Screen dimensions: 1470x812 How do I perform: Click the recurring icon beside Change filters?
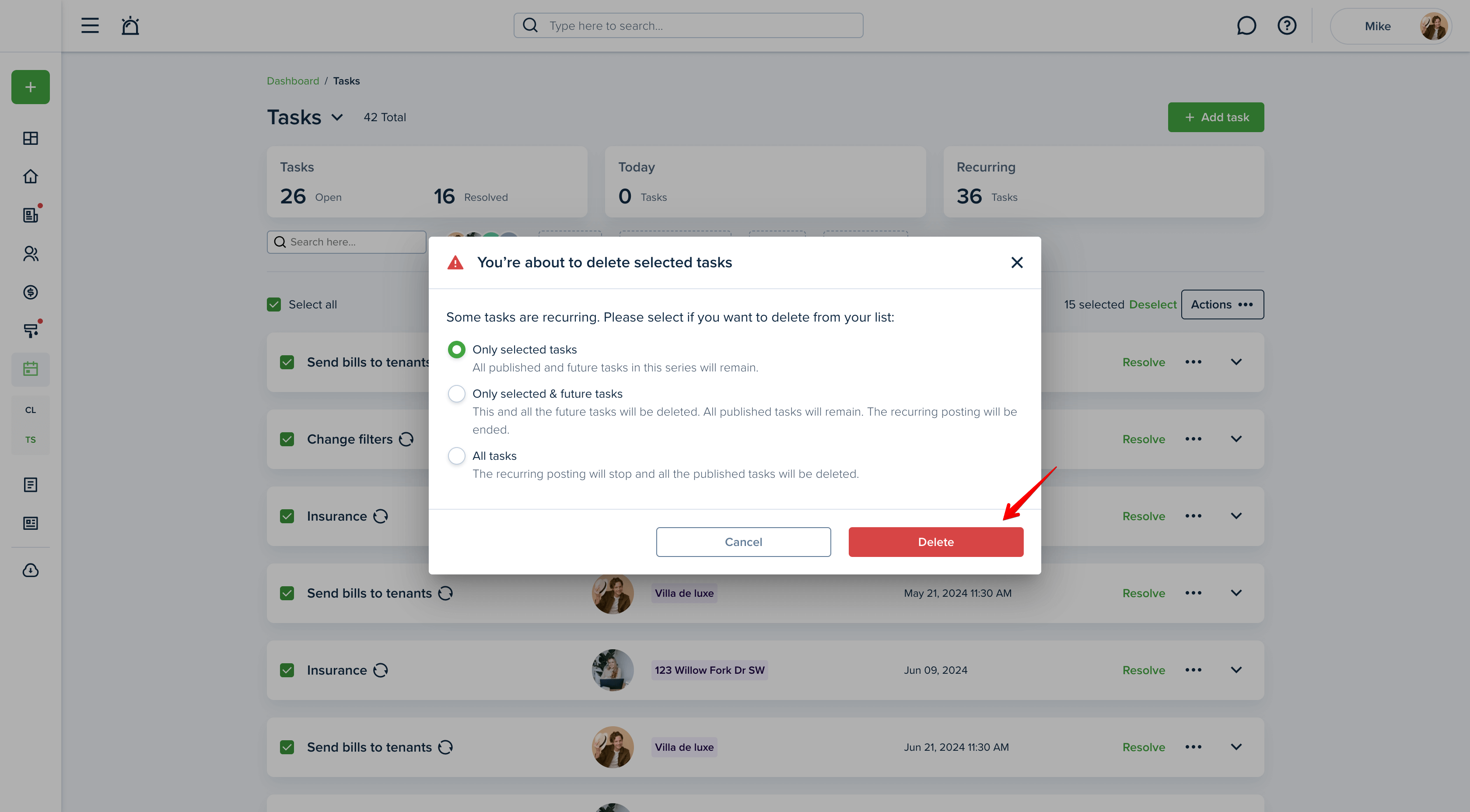406,439
